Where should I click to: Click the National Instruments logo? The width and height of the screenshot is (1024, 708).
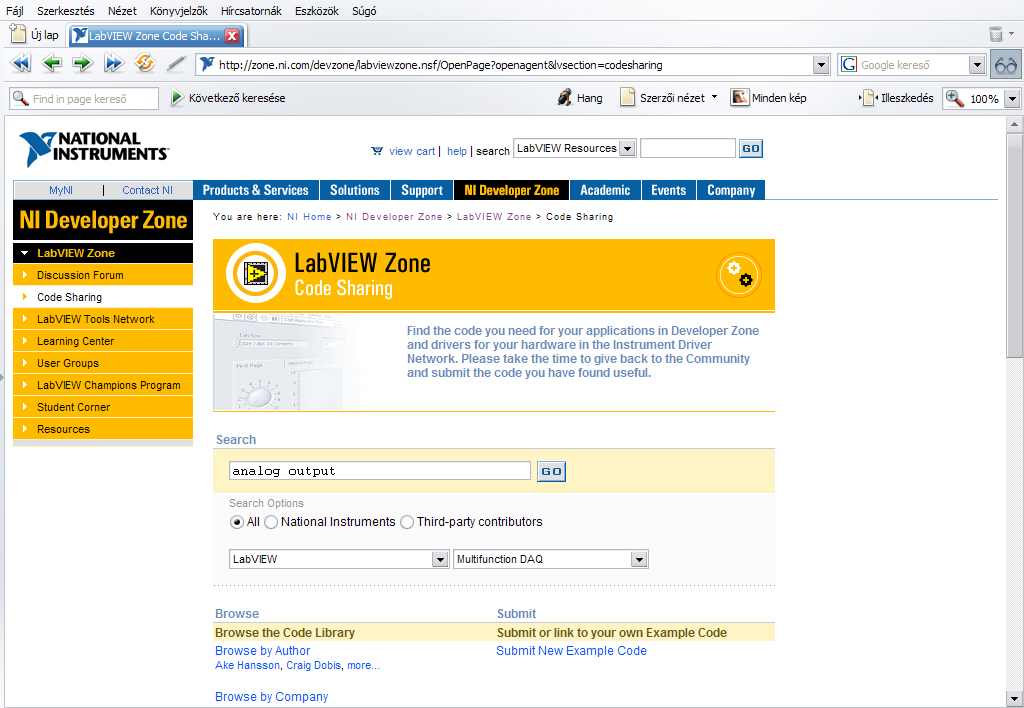[x=94, y=148]
